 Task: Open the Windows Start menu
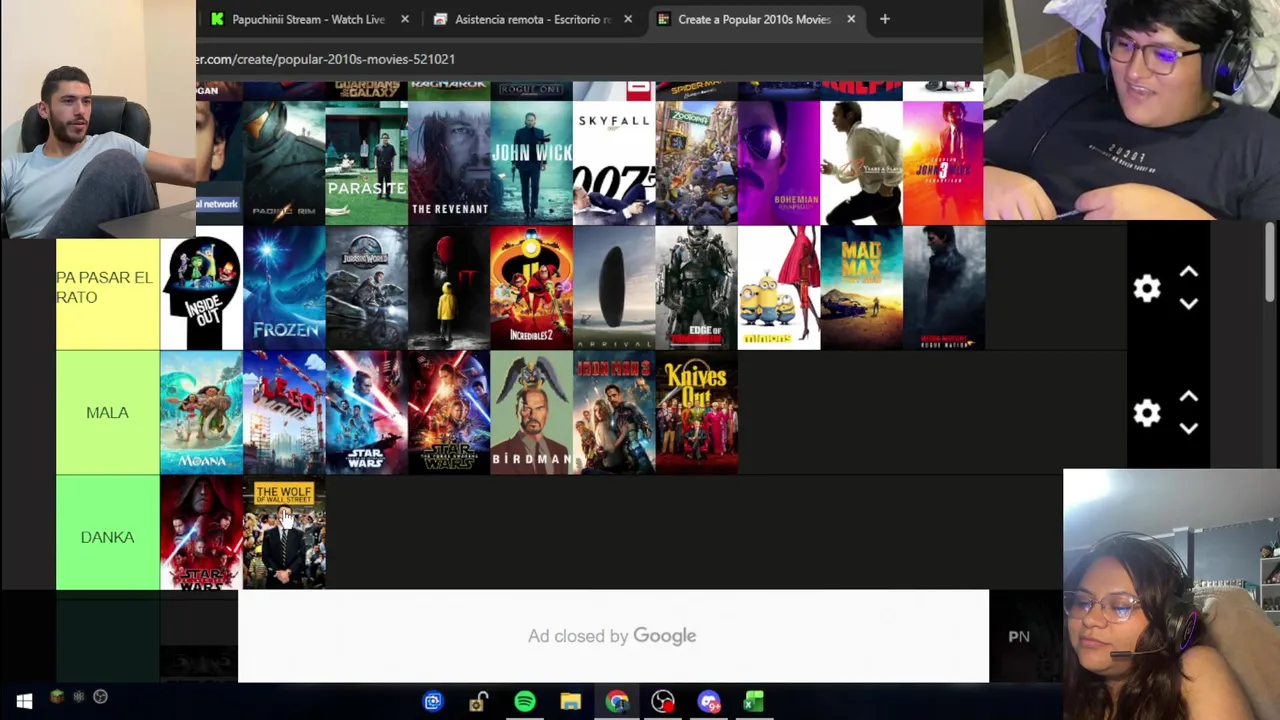(x=24, y=701)
